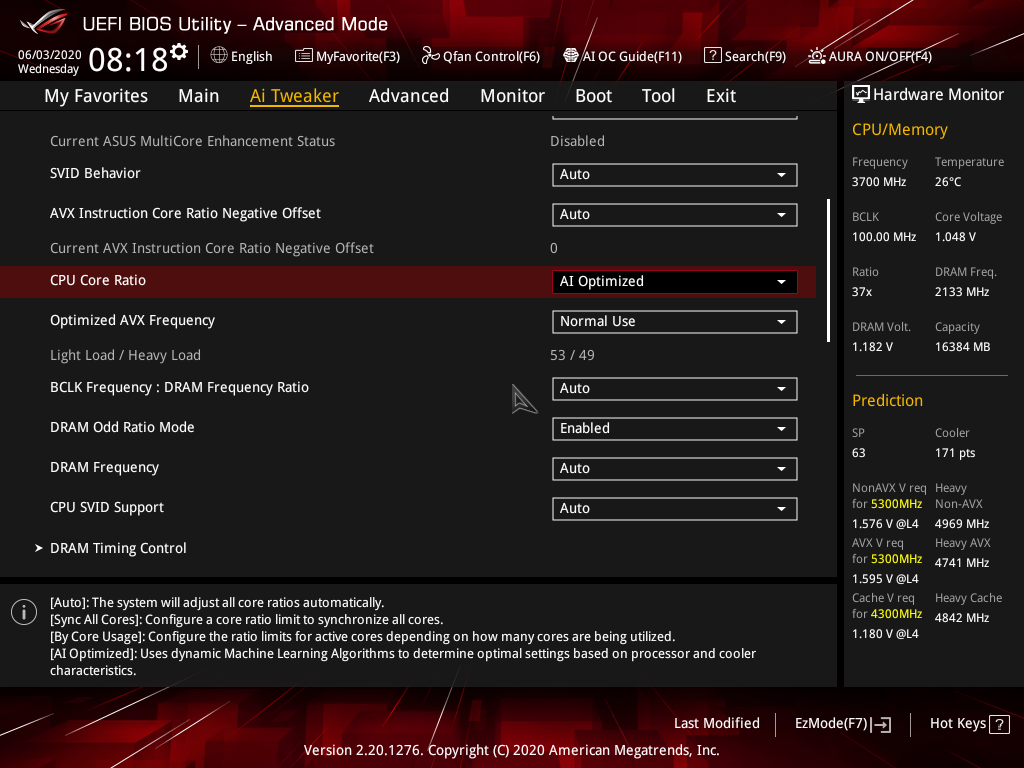
Task: Open the Boot menu tab
Action: tap(593, 95)
